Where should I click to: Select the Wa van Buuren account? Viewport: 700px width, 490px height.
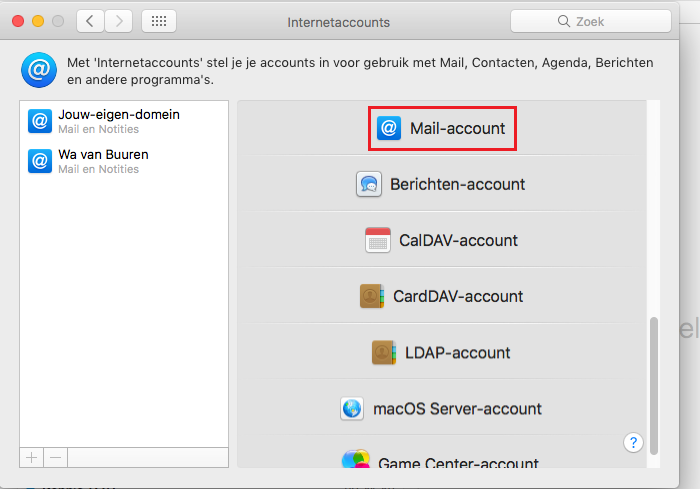[103, 161]
